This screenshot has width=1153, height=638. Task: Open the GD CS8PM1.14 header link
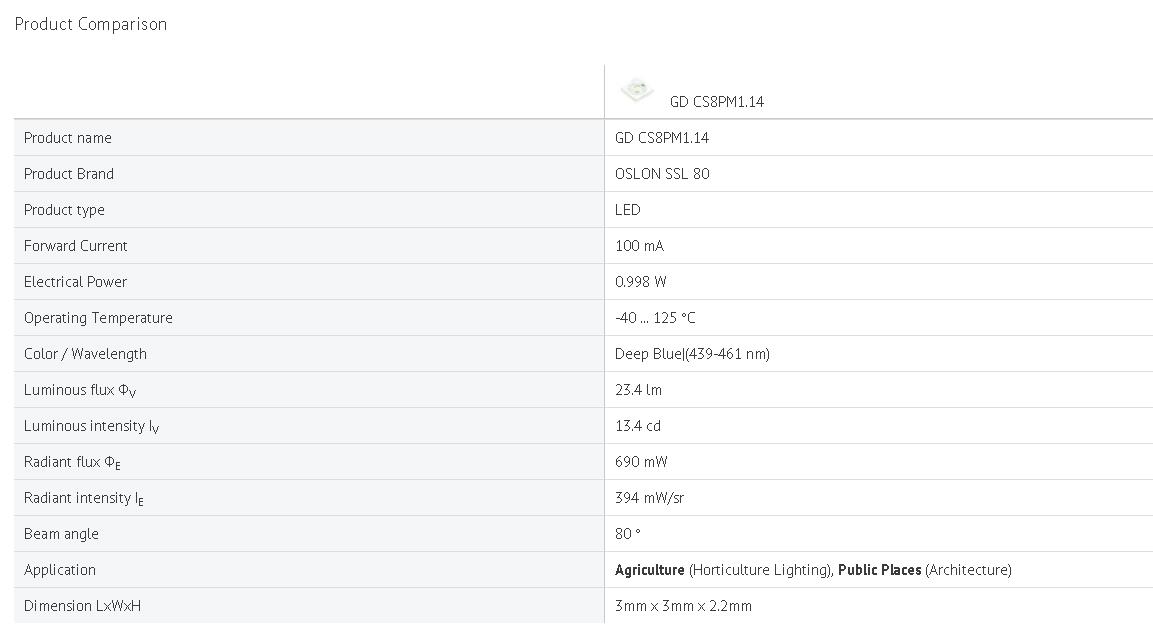coord(716,102)
